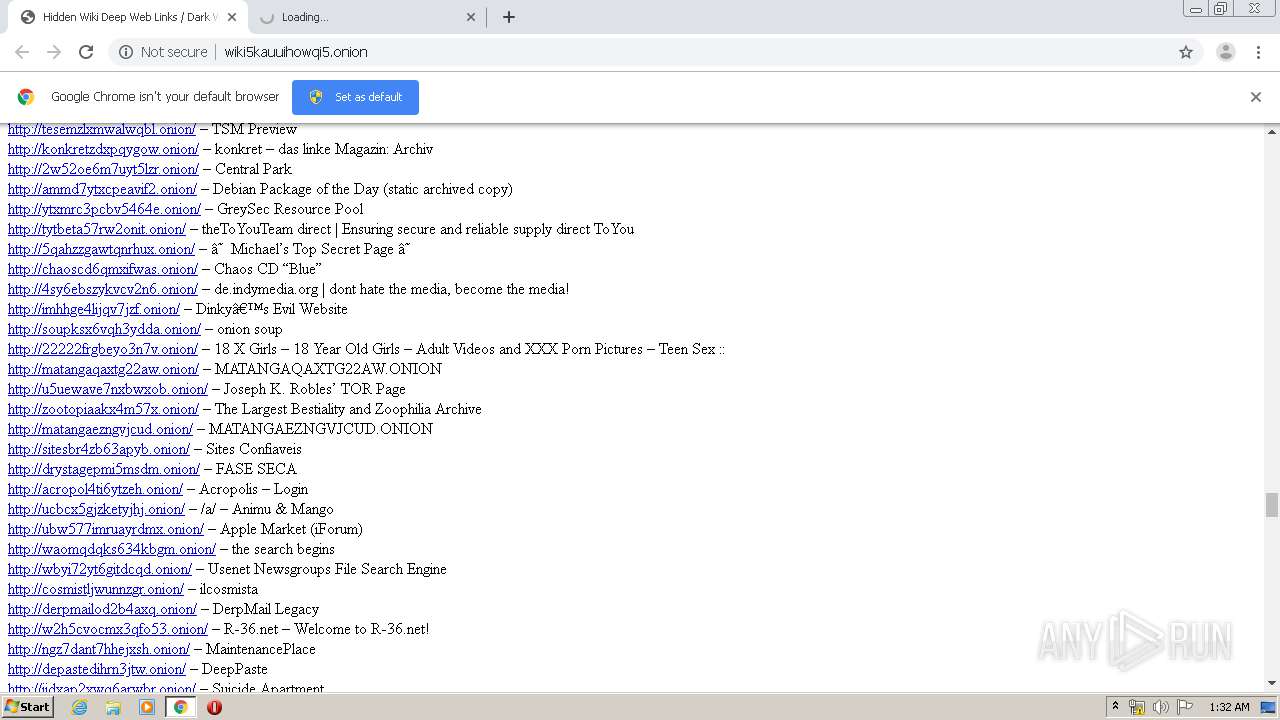This screenshot has width=1280, height=720.
Task: Open the Chrome three-dot menu
Action: [x=1258, y=52]
